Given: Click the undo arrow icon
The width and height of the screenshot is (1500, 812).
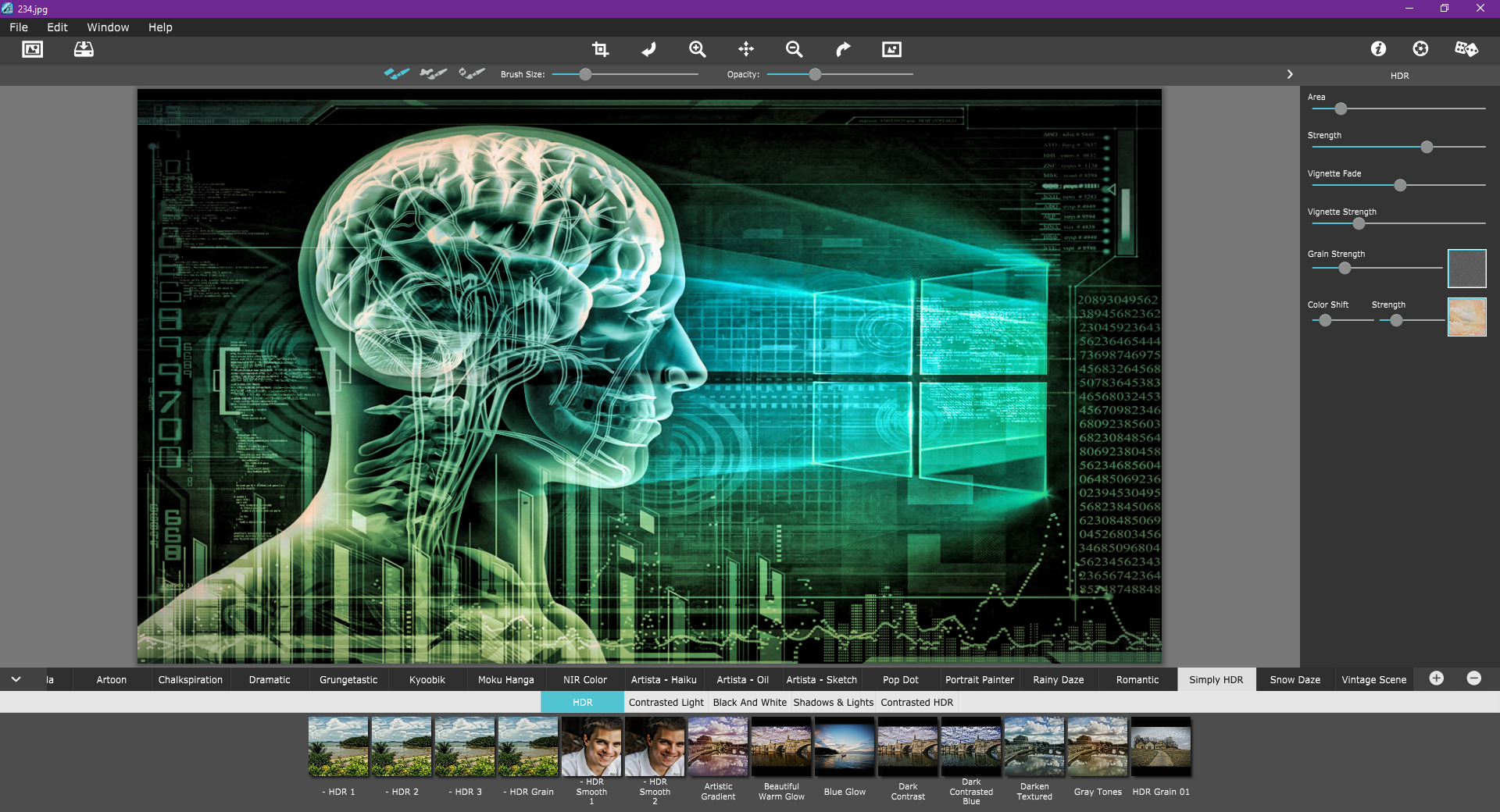Looking at the screenshot, I should coord(648,49).
